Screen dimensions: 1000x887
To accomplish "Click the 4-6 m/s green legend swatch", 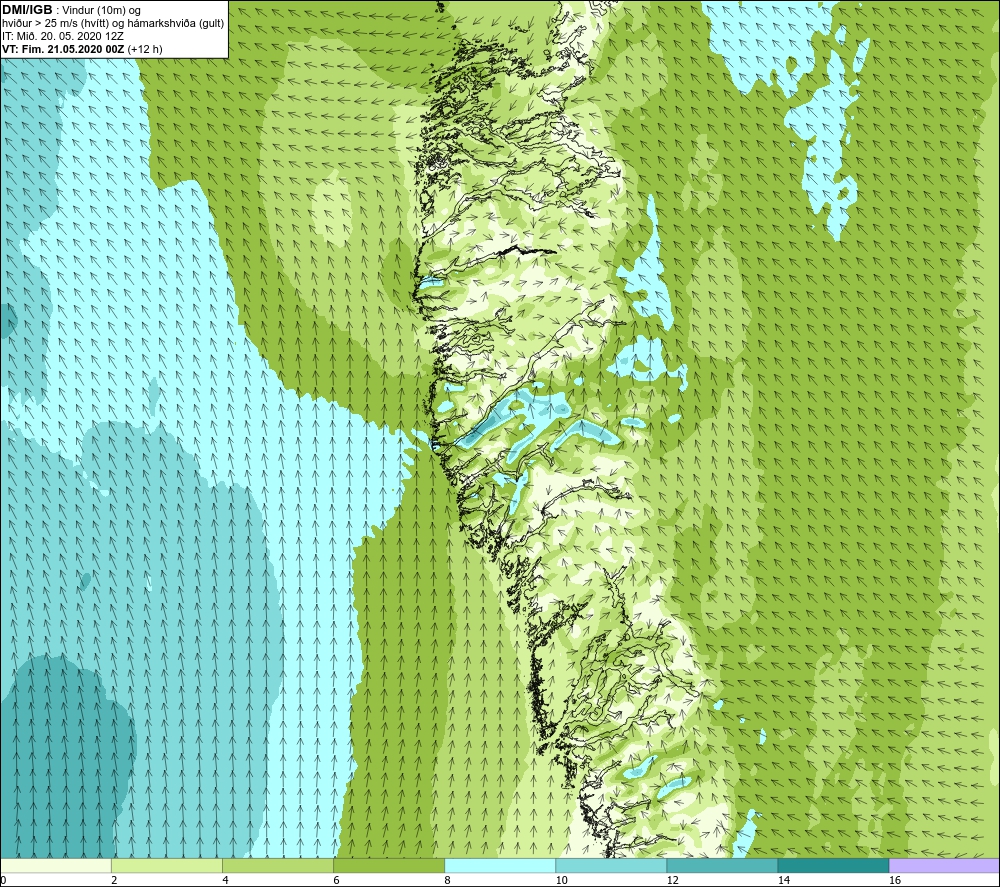I will point(277,866).
